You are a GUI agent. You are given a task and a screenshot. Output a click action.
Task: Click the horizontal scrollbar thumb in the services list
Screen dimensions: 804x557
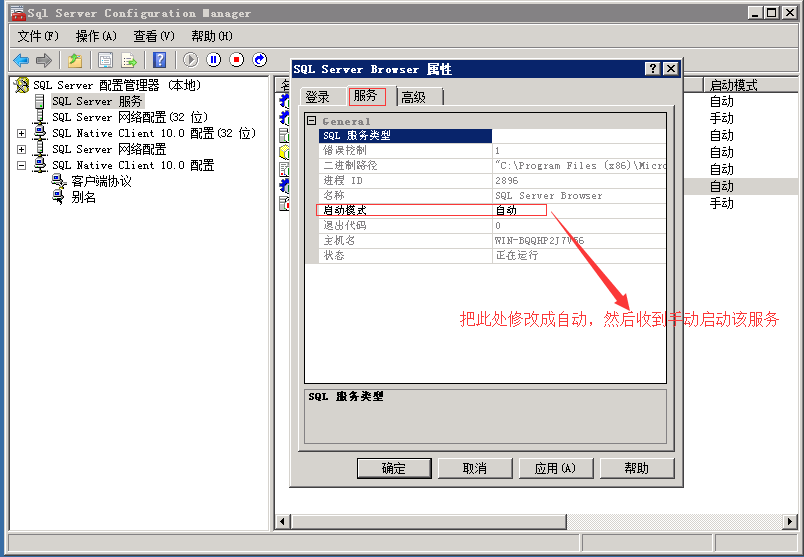point(429,522)
